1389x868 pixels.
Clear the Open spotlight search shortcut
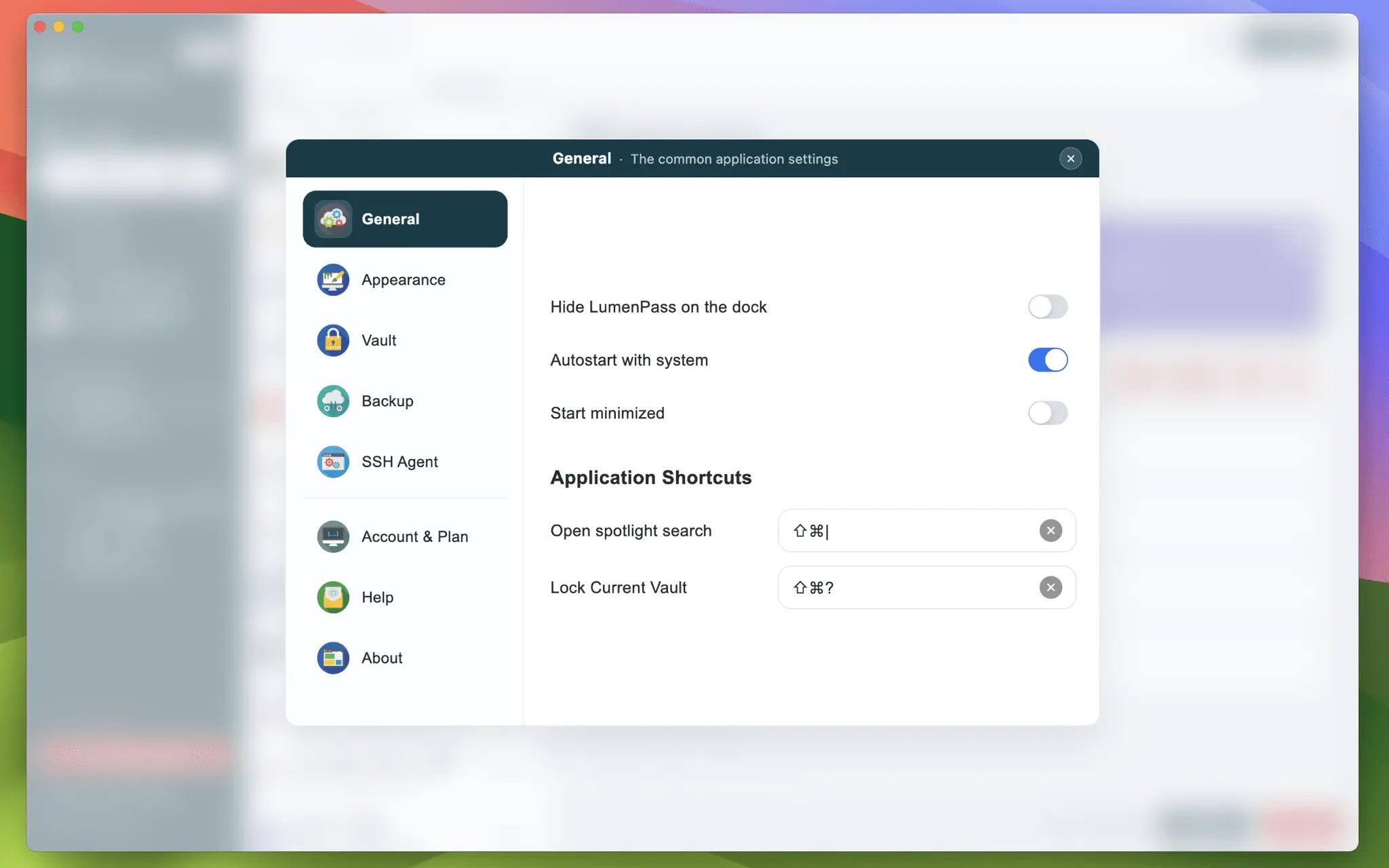tap(1051, 530)
